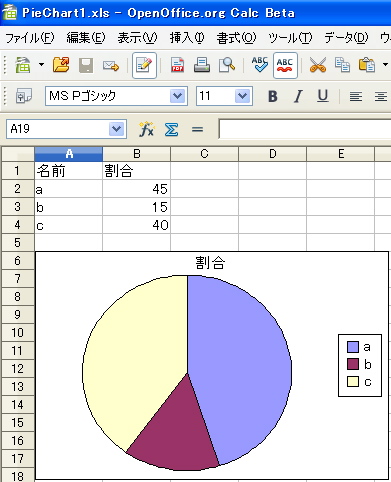Export directly as PDF icon
This screenshot has width=391, height=482.
(x=177, y=65)
